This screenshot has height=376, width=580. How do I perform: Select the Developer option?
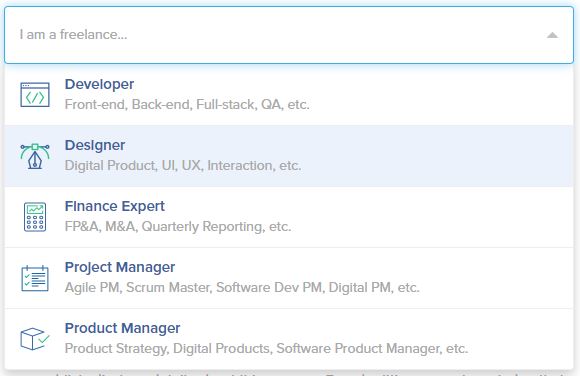click(x=289, y=94)
